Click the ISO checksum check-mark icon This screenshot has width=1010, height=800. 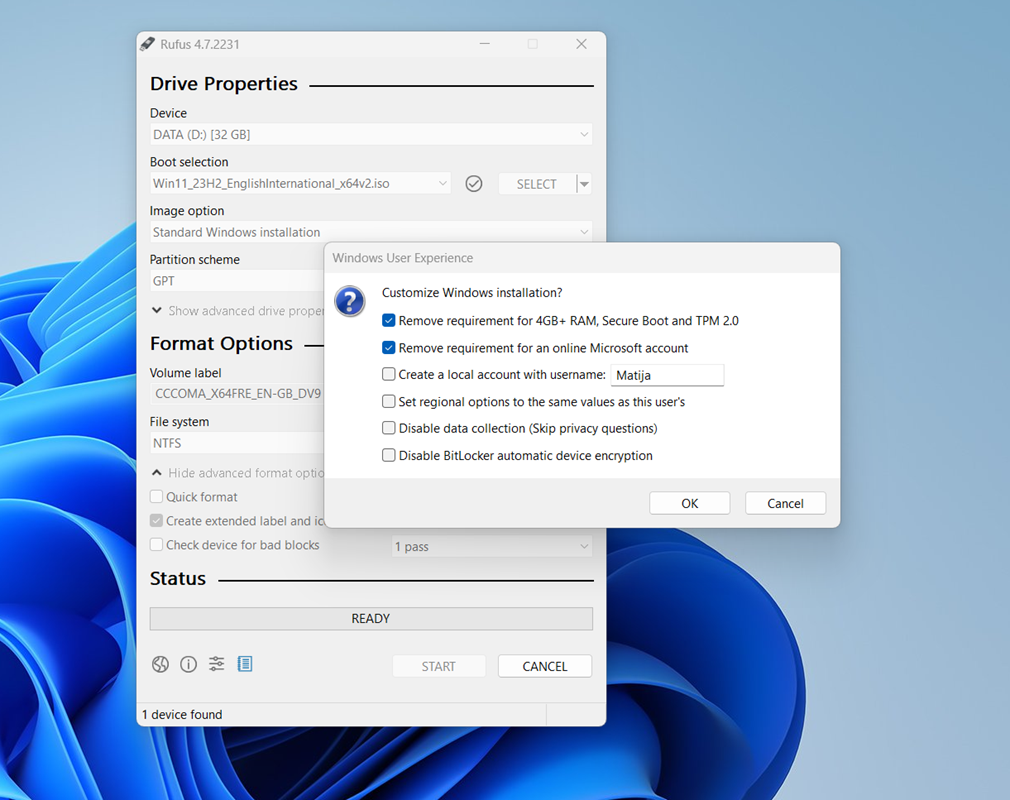click(473, 184)
